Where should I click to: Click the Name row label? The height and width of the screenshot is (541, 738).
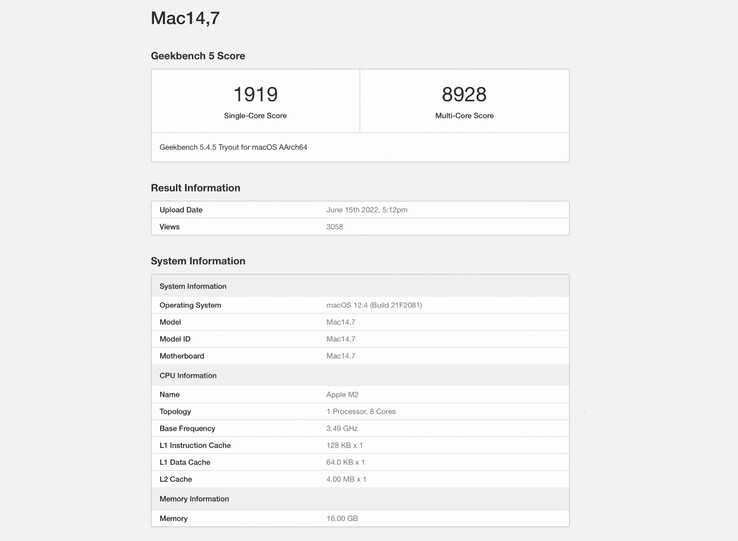[169, 395]
